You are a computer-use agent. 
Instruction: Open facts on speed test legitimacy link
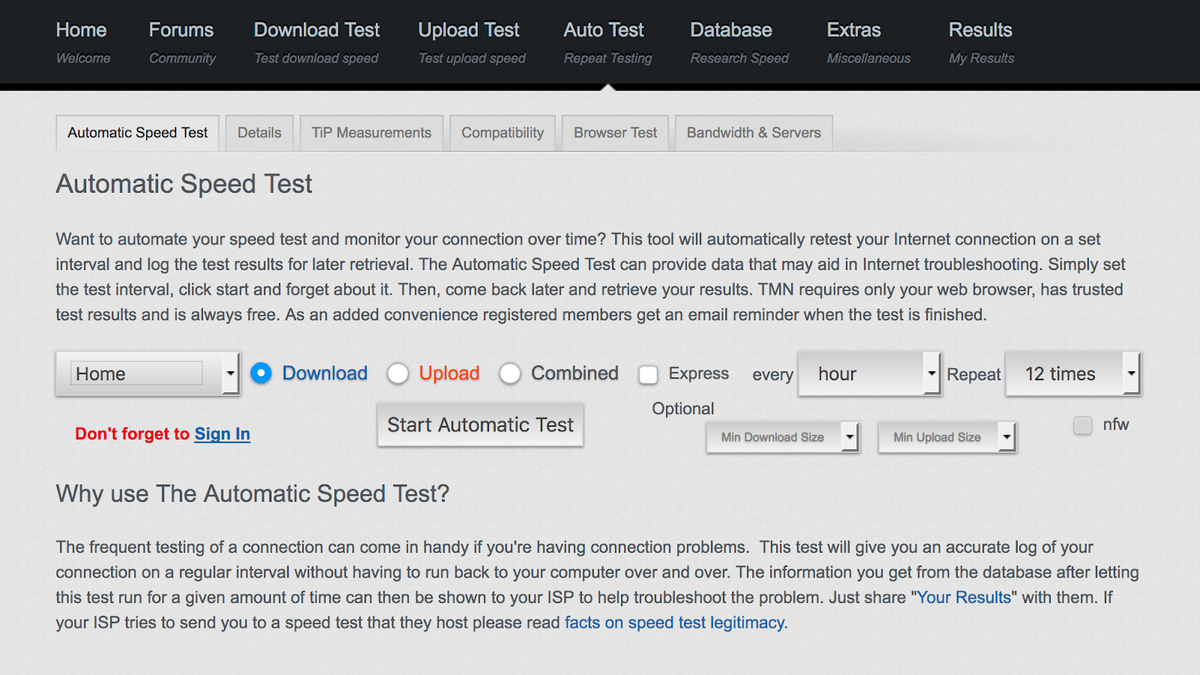(675, 623)
